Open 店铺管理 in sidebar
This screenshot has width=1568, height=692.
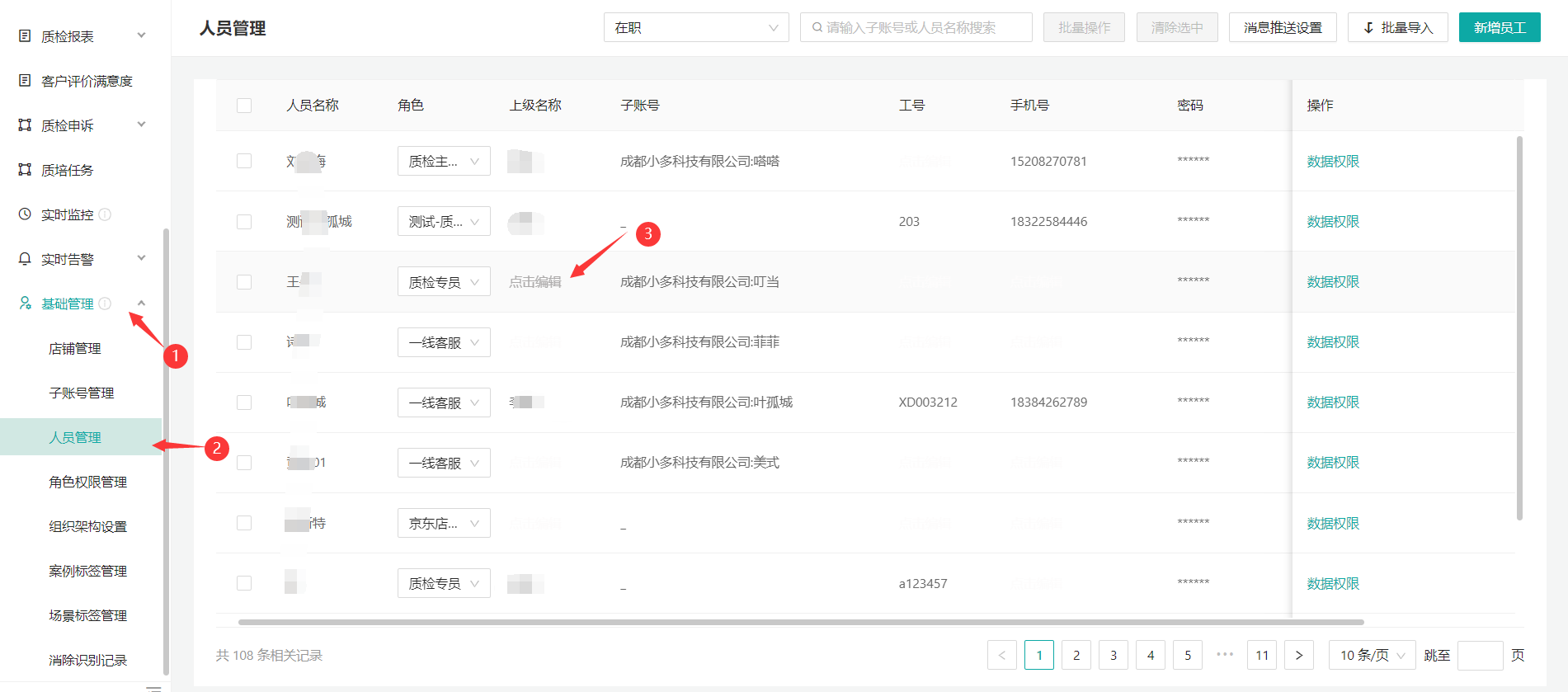coord(75,349)
